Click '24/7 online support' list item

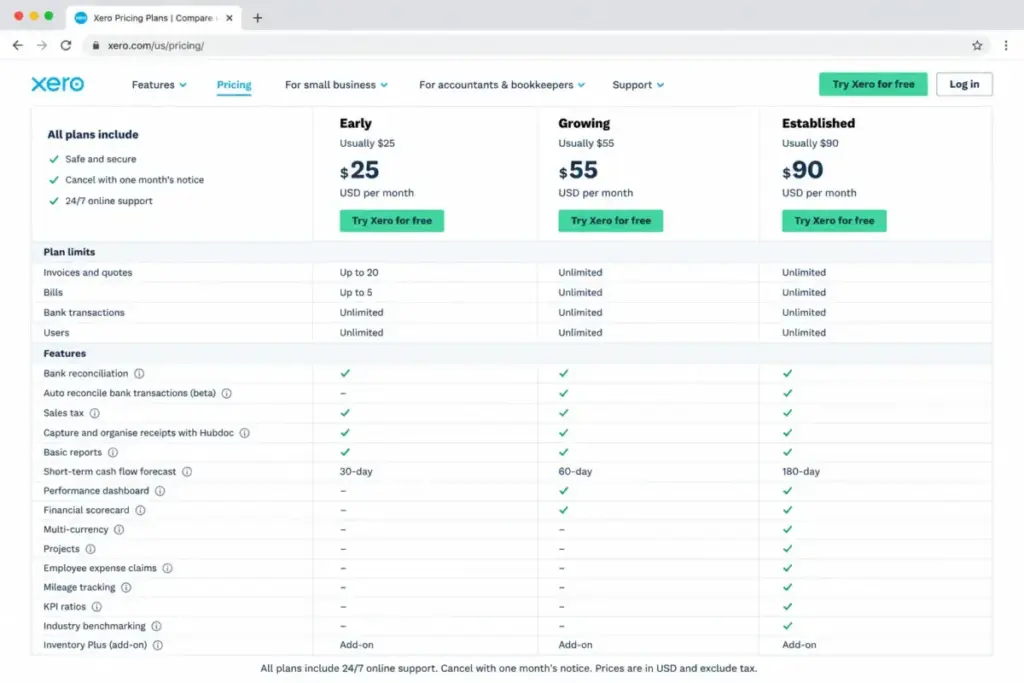coord(108,200)
